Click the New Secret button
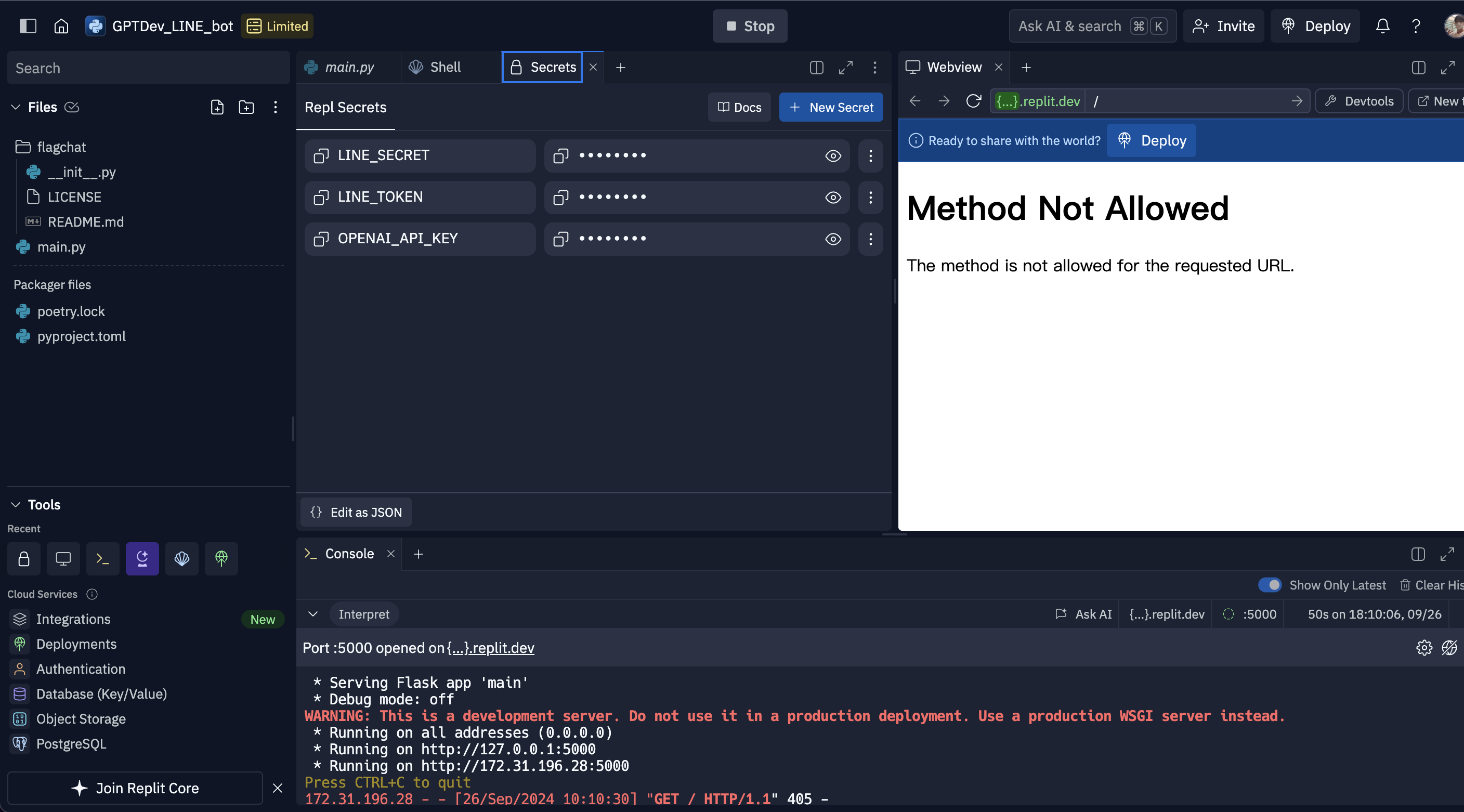This screenshot has width=1464, height=812. 830,107
